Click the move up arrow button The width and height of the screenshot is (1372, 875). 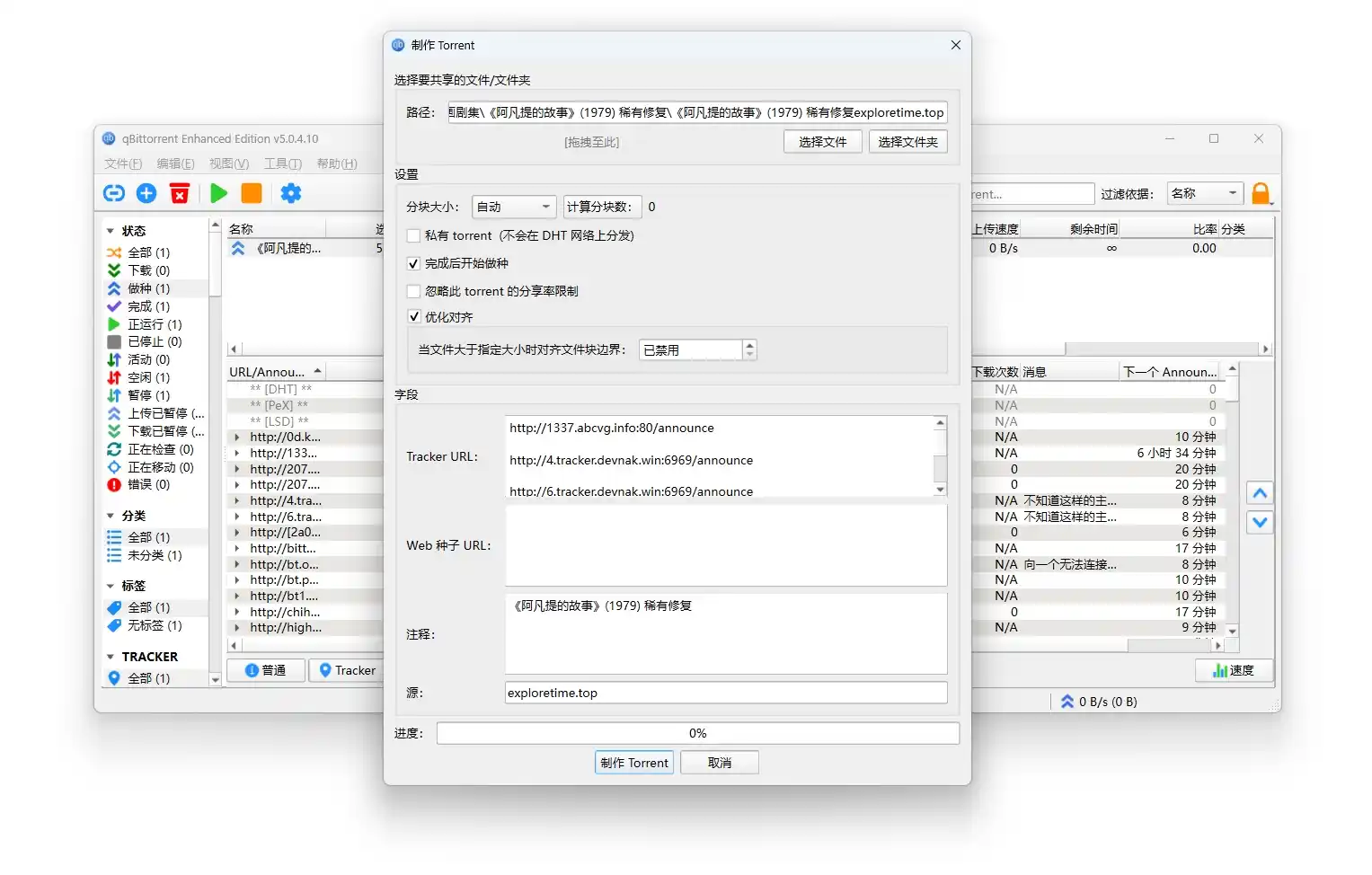click(1260, 493)
